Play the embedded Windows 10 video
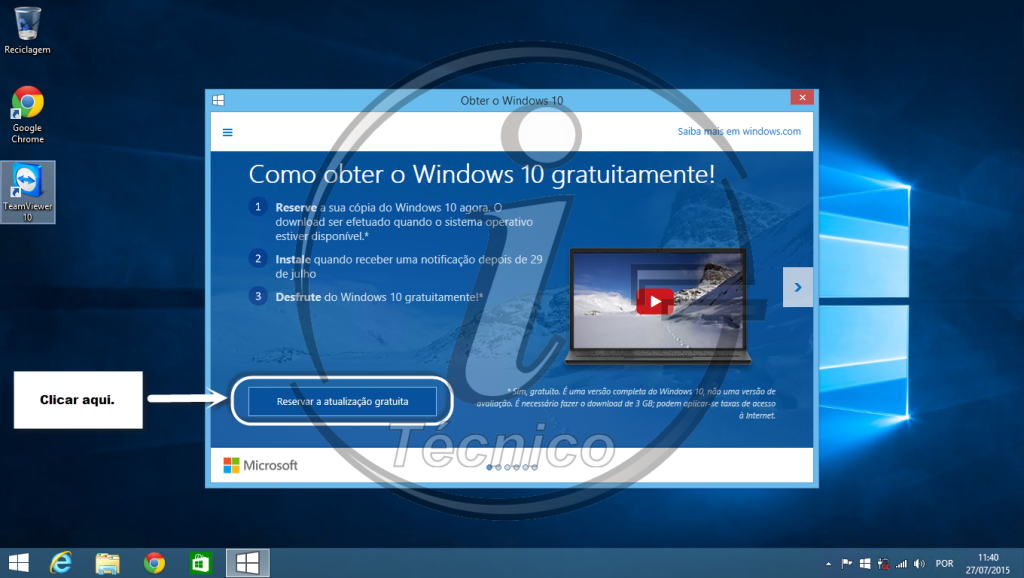1024x578 pixels. click(x=657, y=300)
